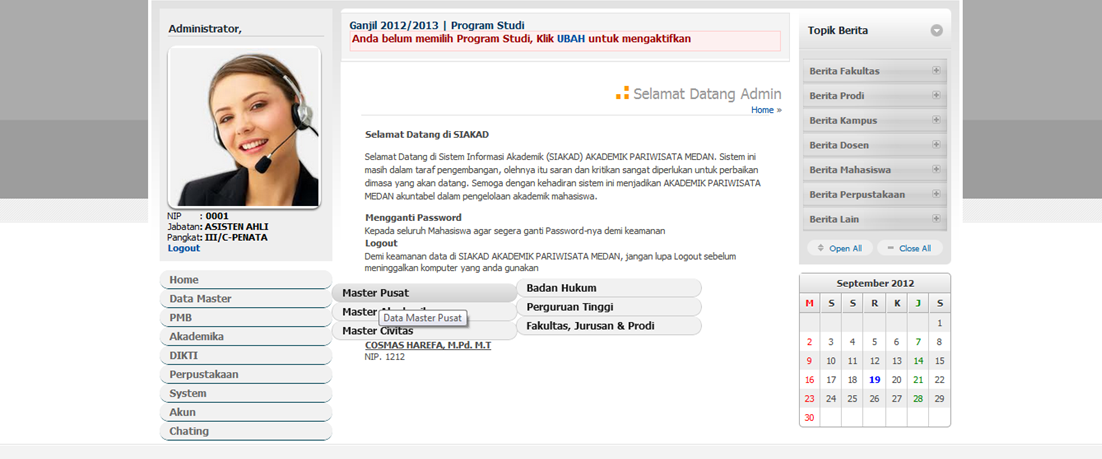This screenshot has width=1102, height=459.
Task: Choose Fakultas, Jurusan & Prodi submenu
Action: [609, 326]
